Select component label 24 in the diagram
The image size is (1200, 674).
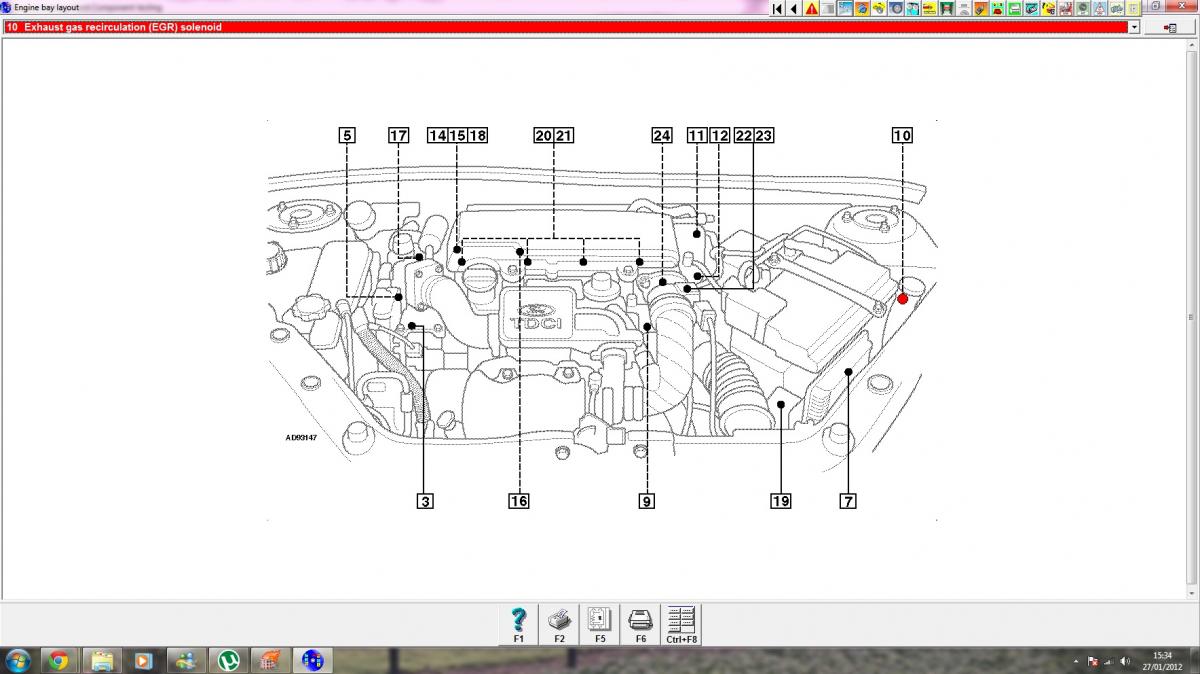point(661,135)
